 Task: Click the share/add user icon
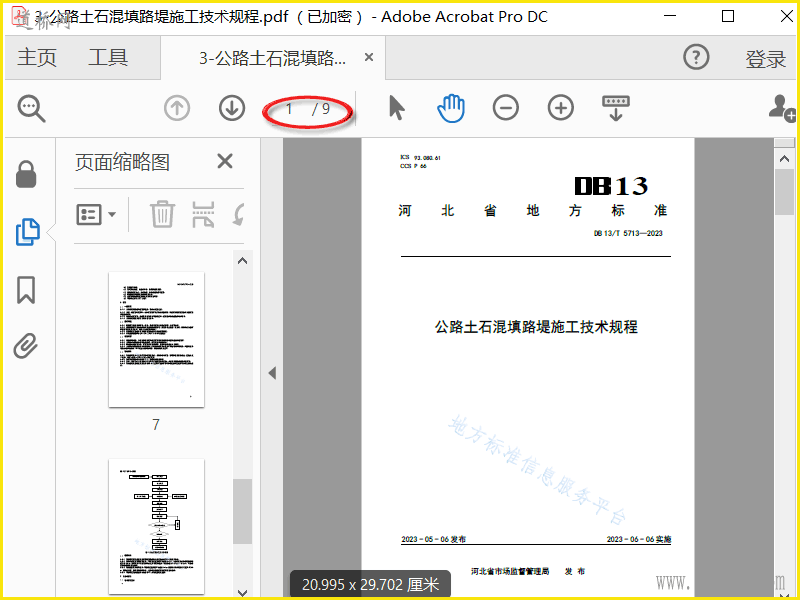point(782,108)
